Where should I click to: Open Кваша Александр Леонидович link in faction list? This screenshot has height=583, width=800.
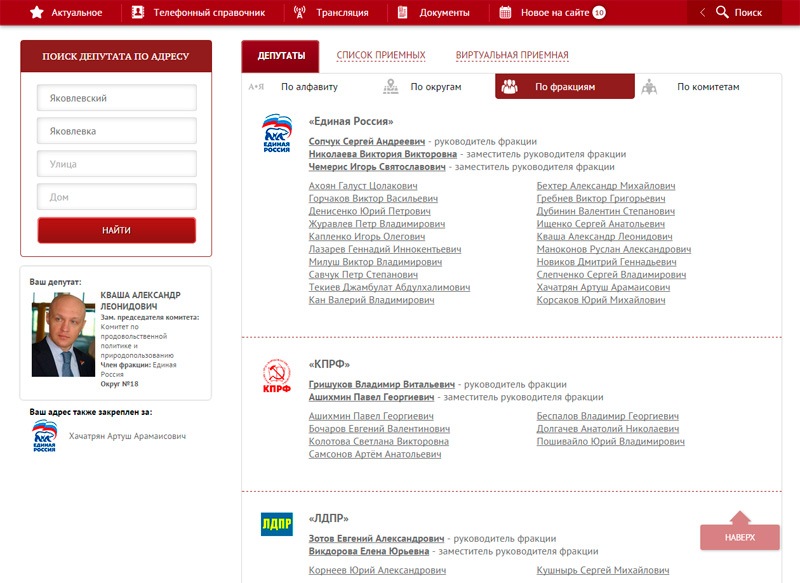click(x=605, y=237)
